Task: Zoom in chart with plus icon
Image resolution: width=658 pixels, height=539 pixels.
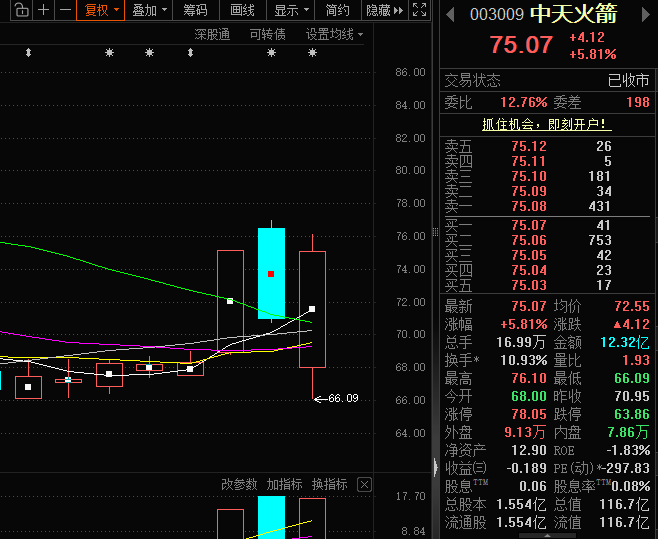Action: 43,10
